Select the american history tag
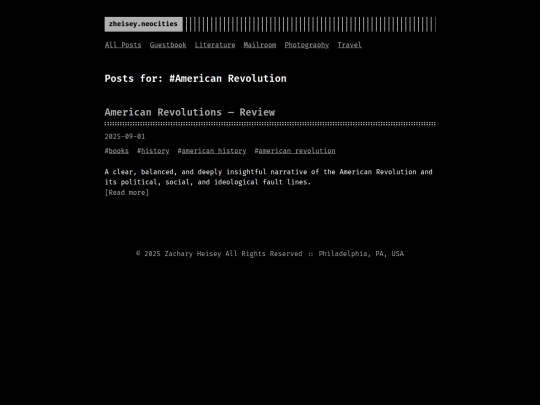Image resolution: width=540 pixels, height=405 pixels. 214,151
